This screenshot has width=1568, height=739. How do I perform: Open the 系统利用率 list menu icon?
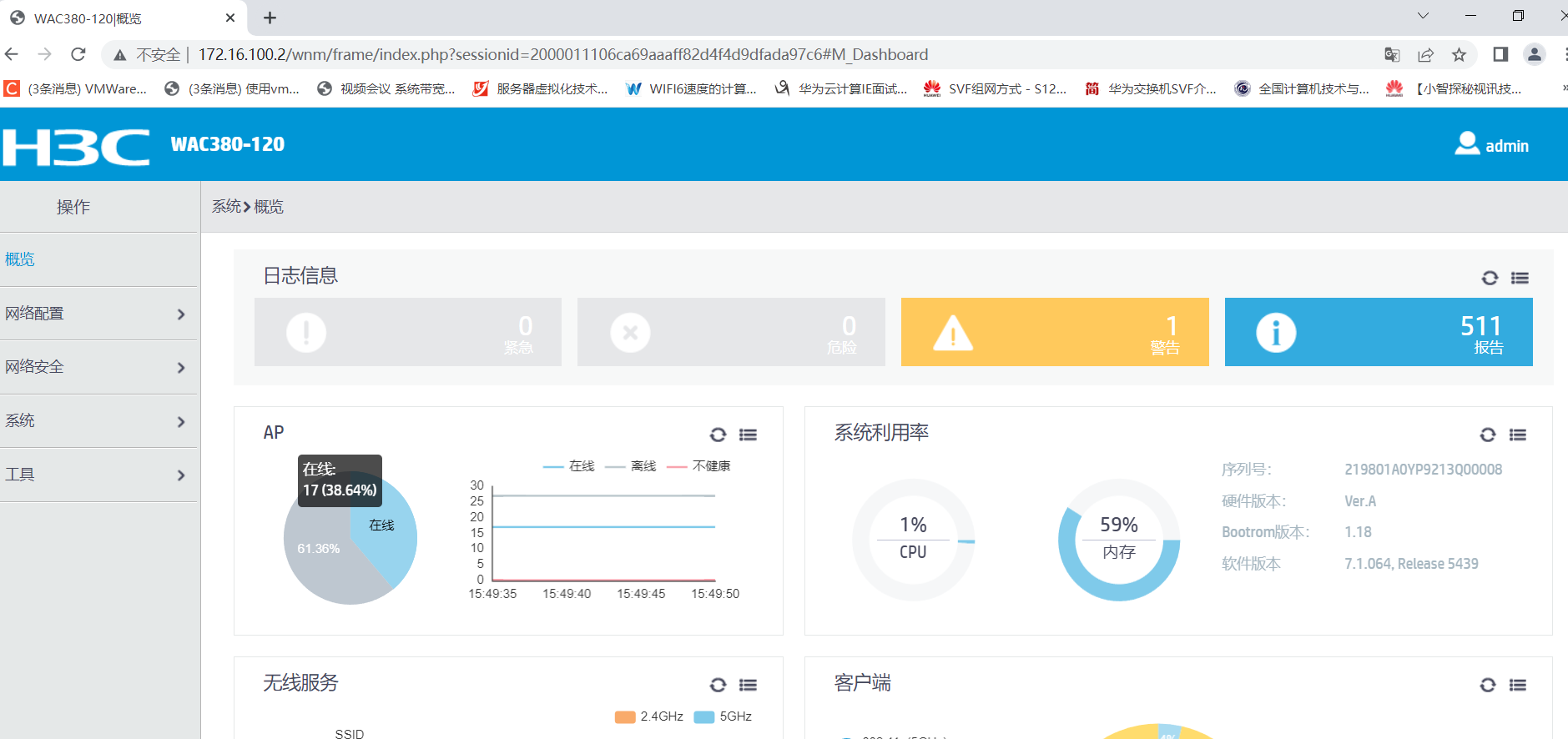coord(1518,435)
